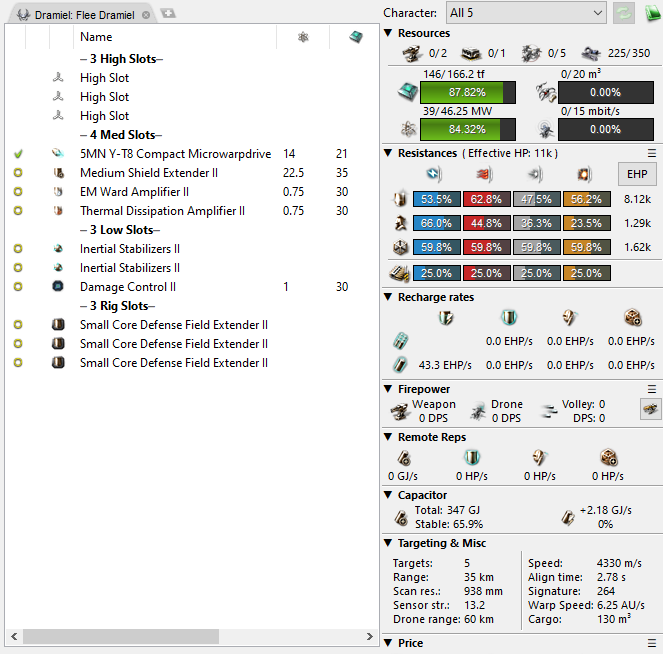Toggle state of Damage Control II

pos(18,287)
